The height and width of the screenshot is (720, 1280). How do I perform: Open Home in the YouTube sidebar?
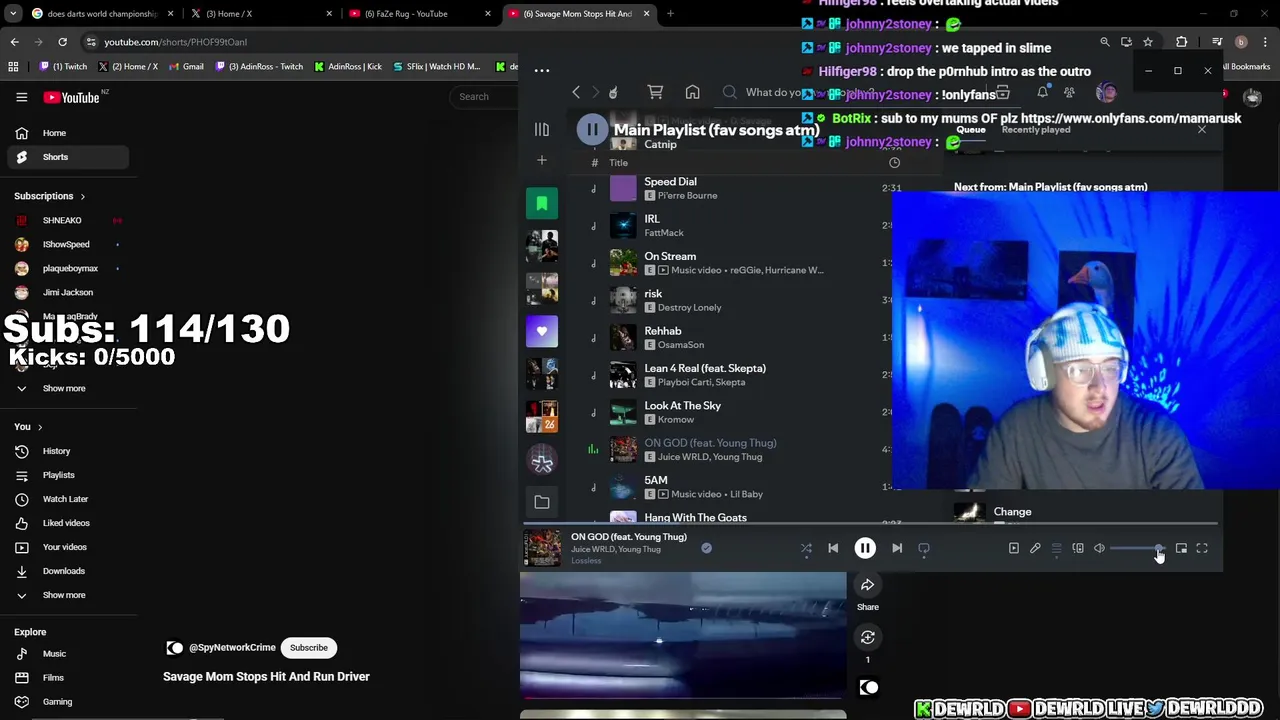[x=54, y=133]
